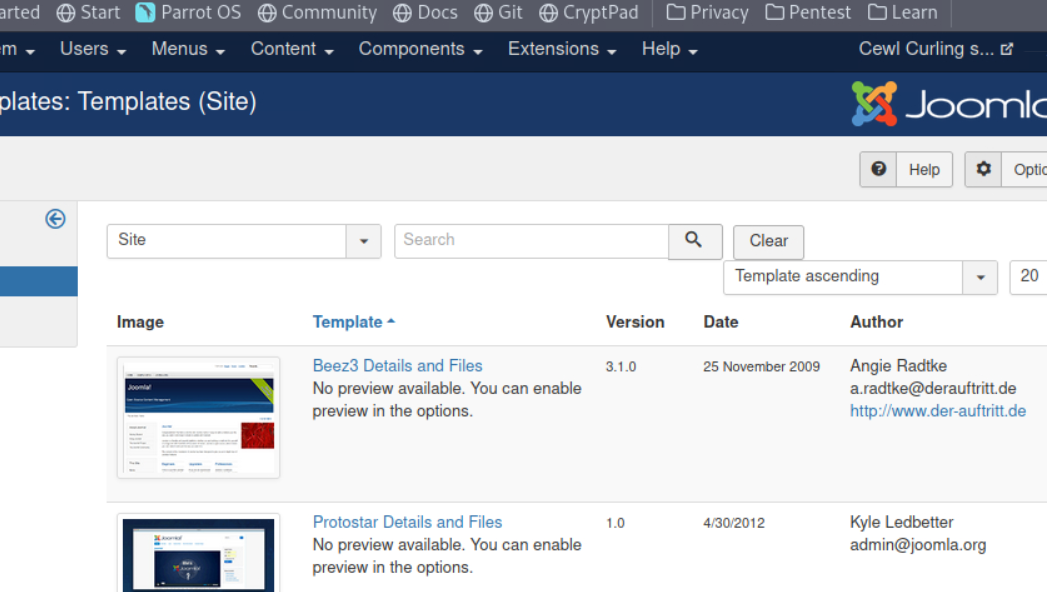This screenshot has width=1047, height=592.
Task: Click the Clear button
Action: click(769, 242)
